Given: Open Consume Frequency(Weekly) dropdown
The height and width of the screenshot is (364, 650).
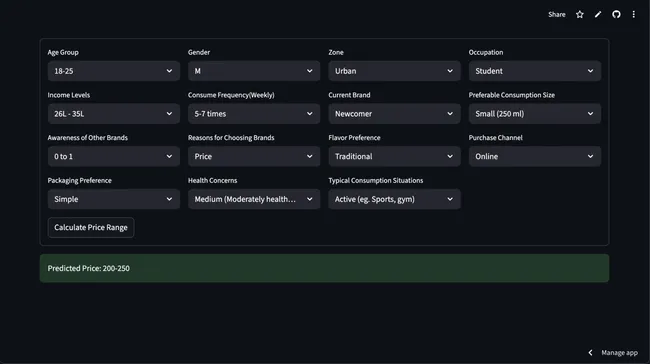Looking at the screenshot, I should point(254,114).
